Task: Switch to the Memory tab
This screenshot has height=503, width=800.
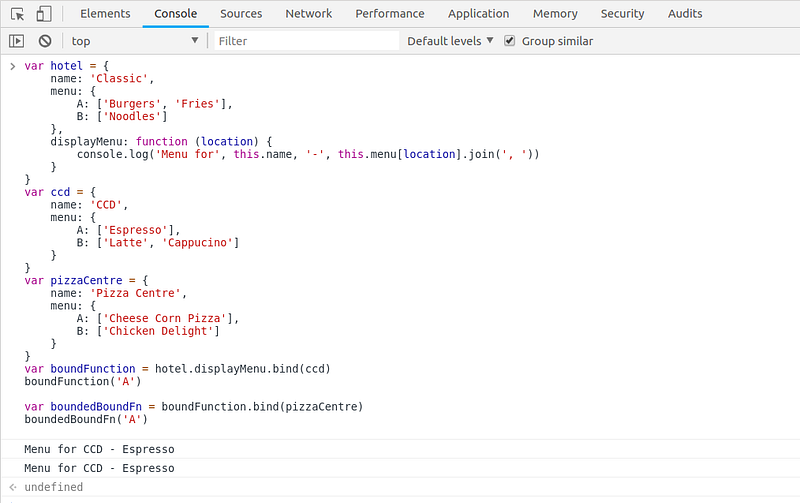Action: 555,14
